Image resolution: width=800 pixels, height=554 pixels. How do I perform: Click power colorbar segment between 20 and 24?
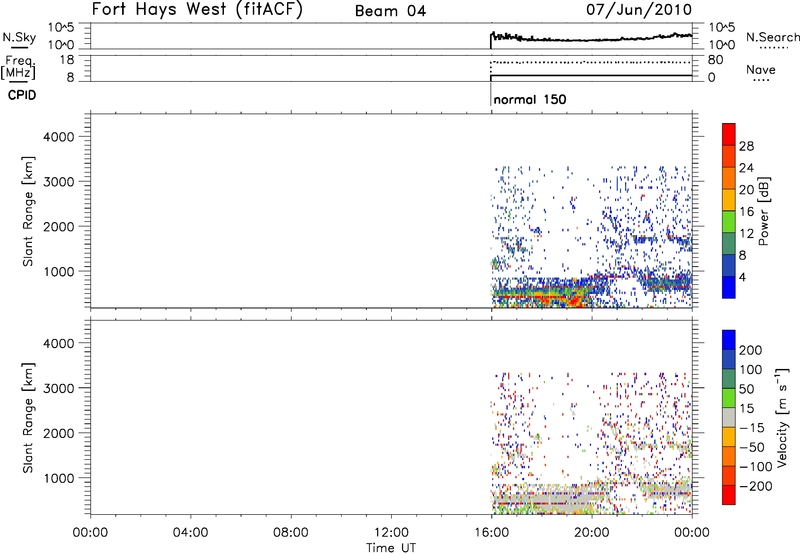pyautogui.click(x=729, y=178)
